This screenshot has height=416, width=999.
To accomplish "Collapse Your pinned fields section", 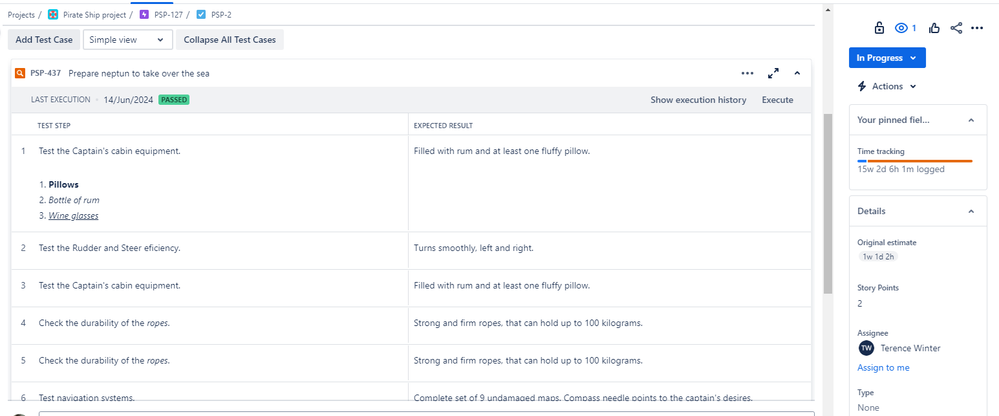I will (972, 120).
